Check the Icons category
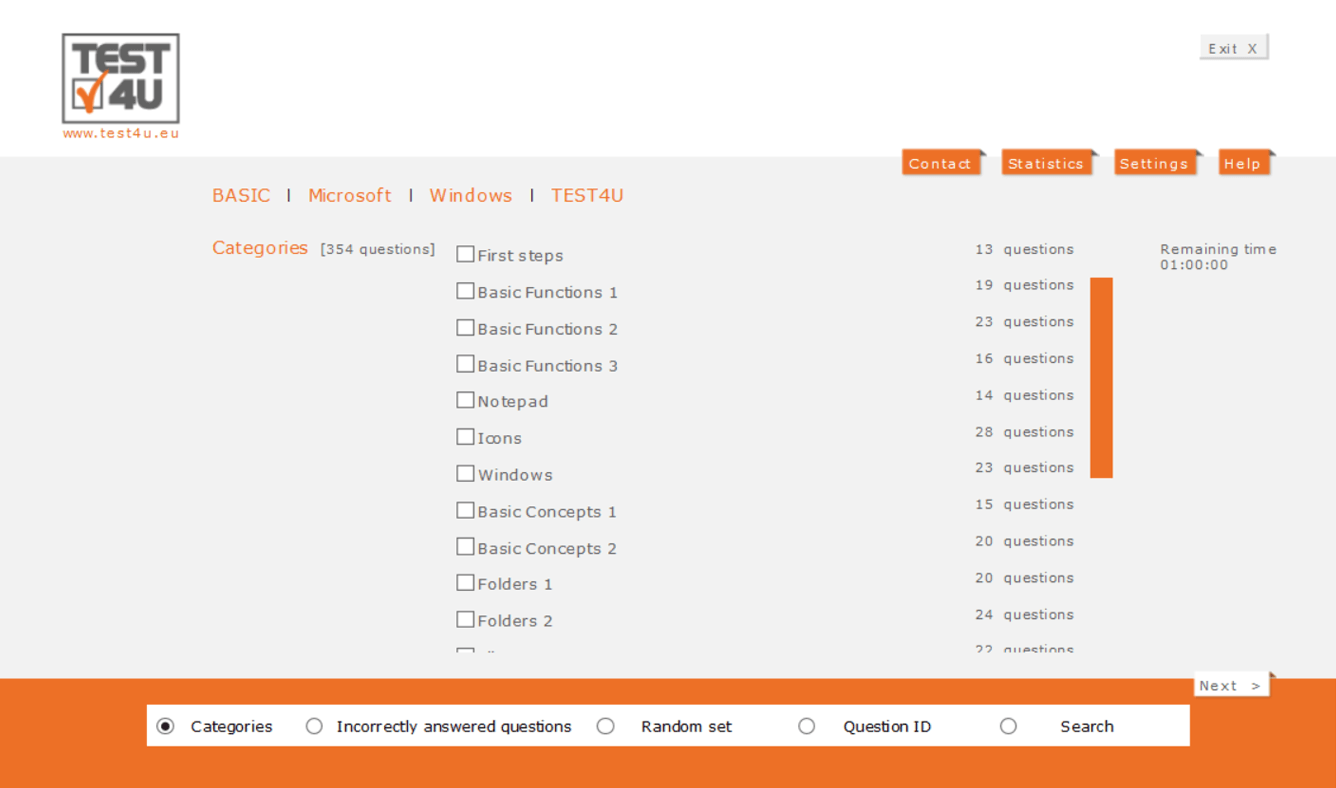Viewport: 1336px width, 788px height. click(465, 437)
